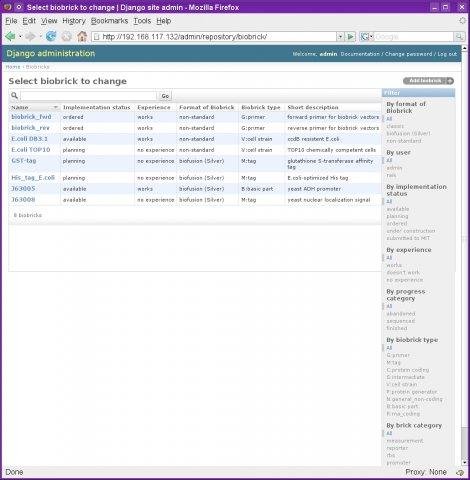
Task: Filter brick category by reporter
Action: coord(397,448)
